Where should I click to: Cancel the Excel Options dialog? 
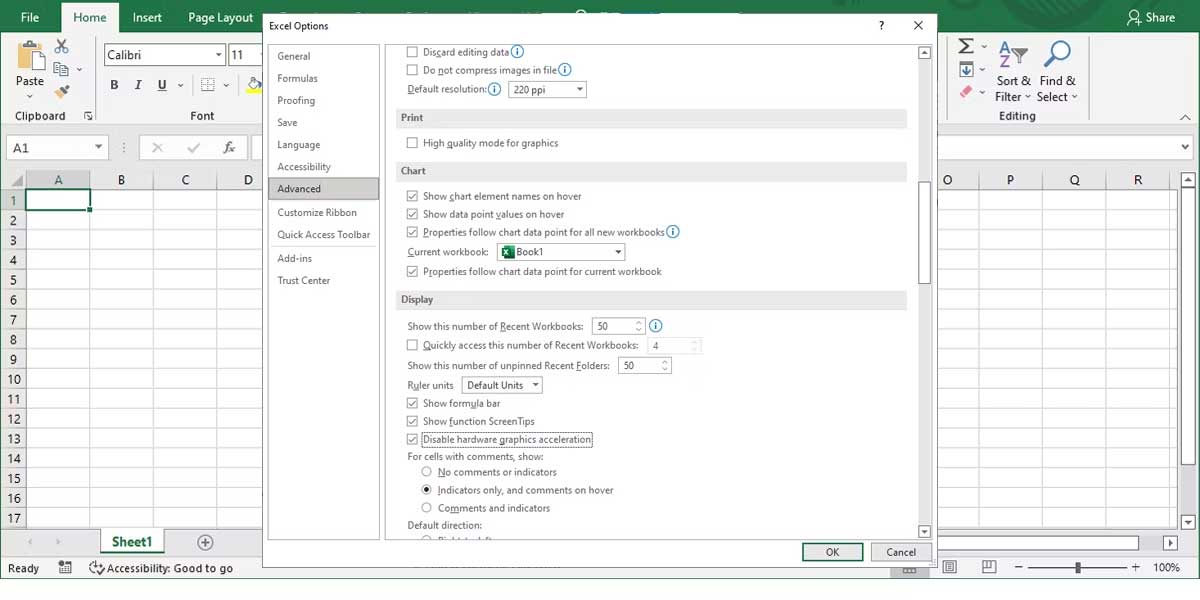(901, 551)
